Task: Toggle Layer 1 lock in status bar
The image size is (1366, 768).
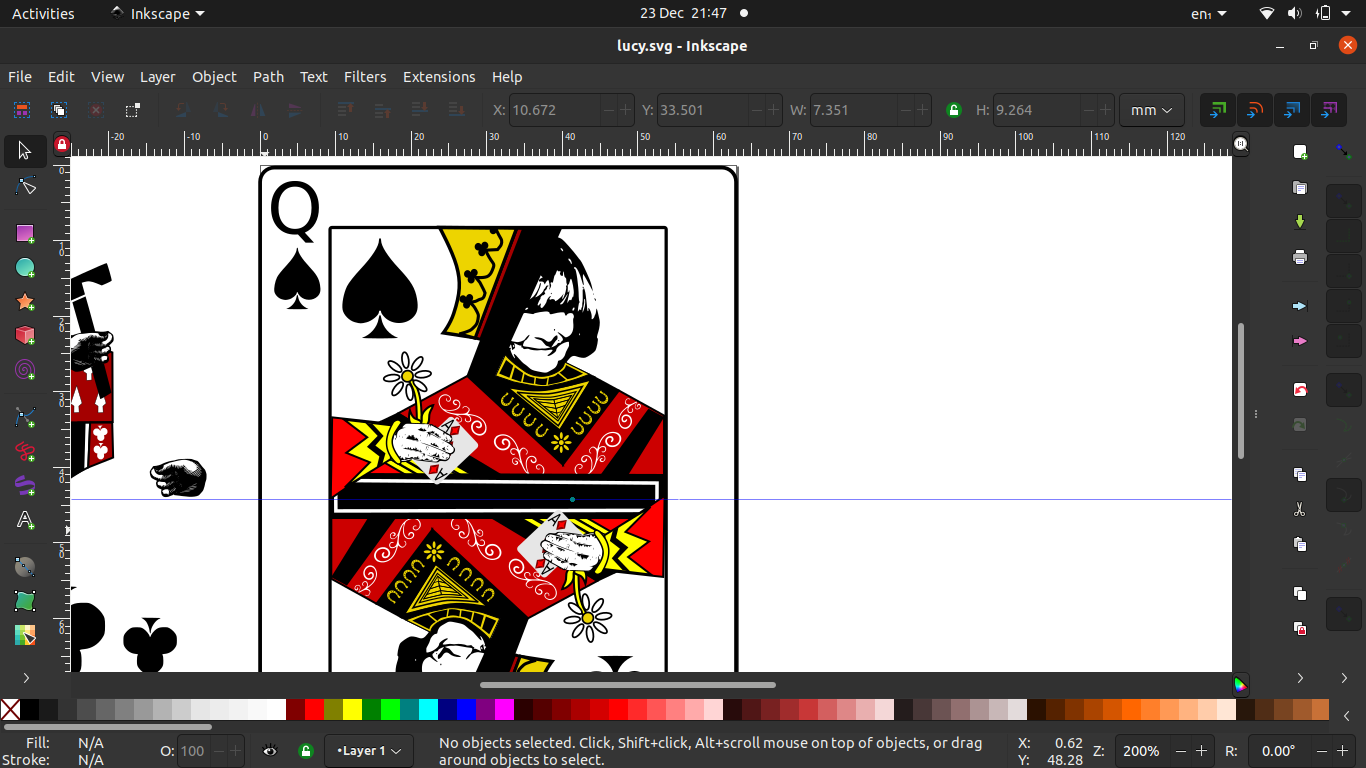Action: [x=306, y=751]
